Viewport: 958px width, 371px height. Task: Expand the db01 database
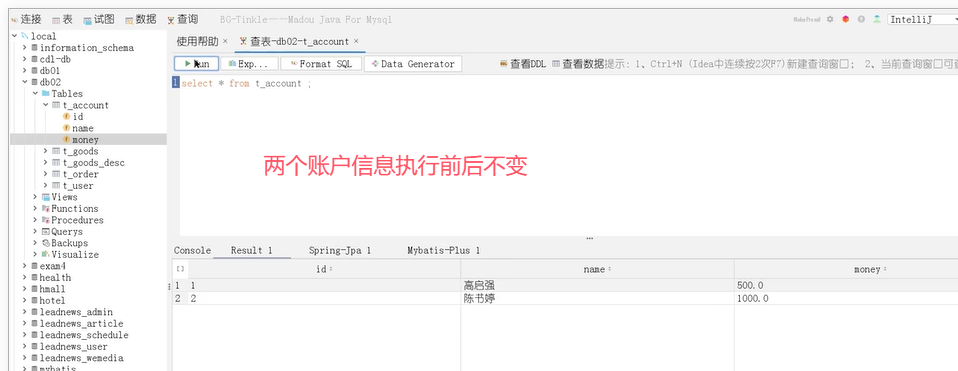(x=25, y=71)
